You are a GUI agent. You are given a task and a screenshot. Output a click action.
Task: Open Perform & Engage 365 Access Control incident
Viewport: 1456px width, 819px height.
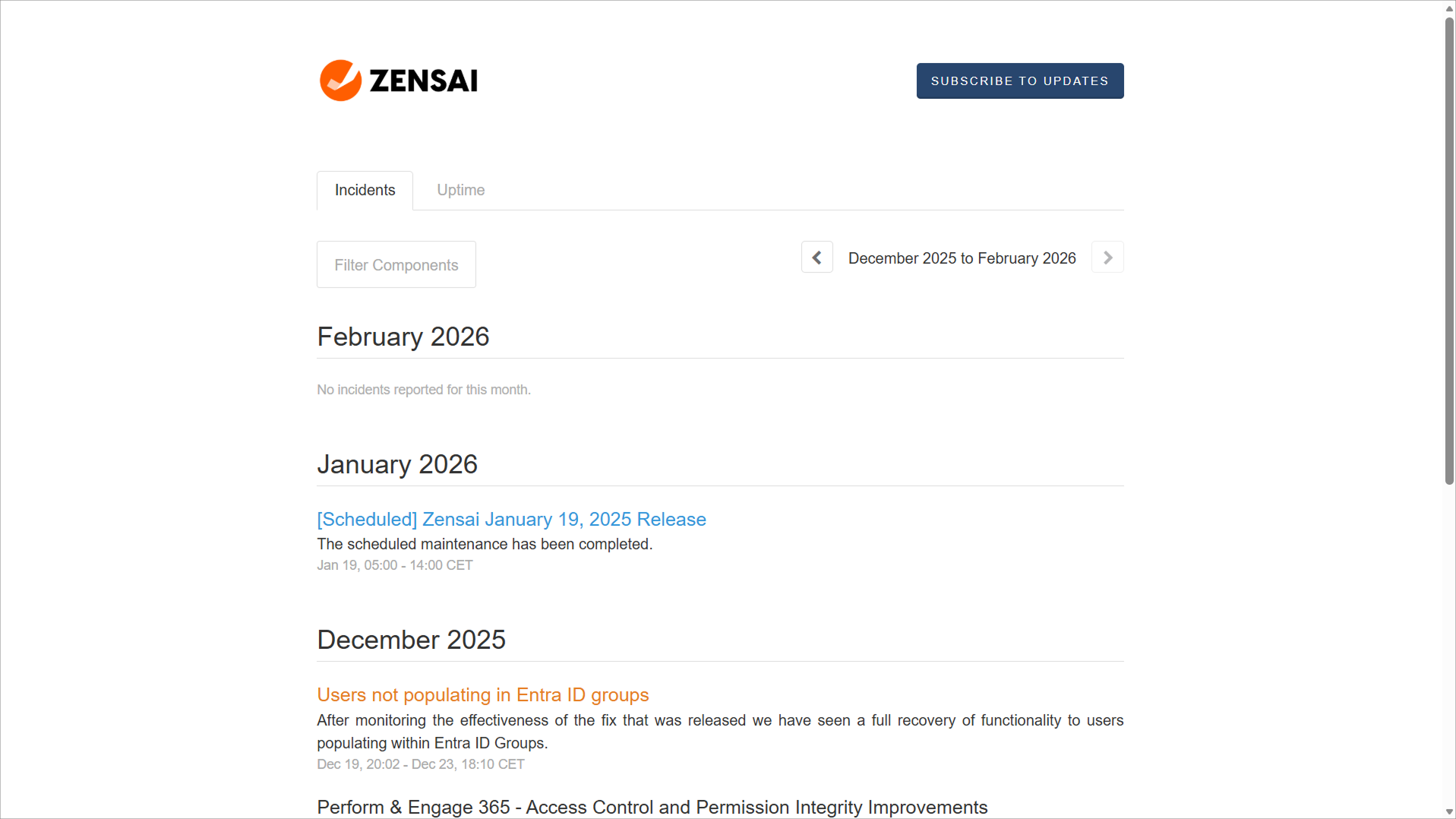coord(652,807)
